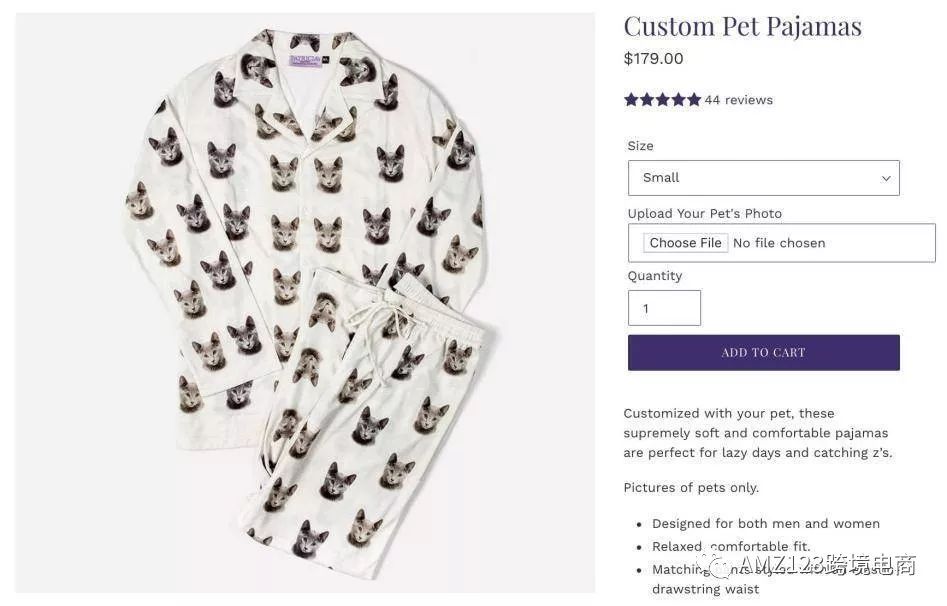This screenshot has width=947, height=606.
Task: Focus the Quantity input field
Action: 664,308
